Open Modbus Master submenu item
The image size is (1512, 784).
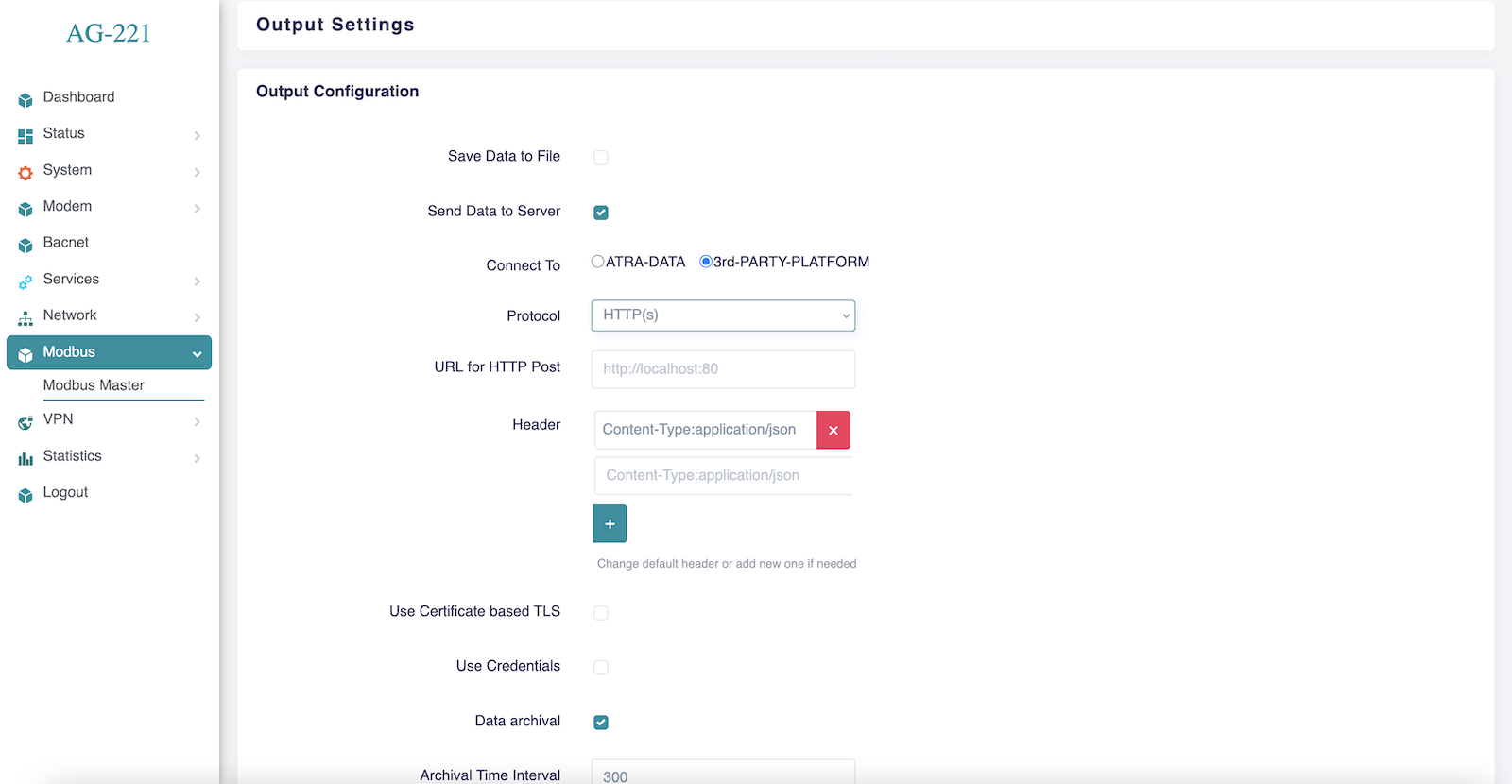tap(94, 385)
